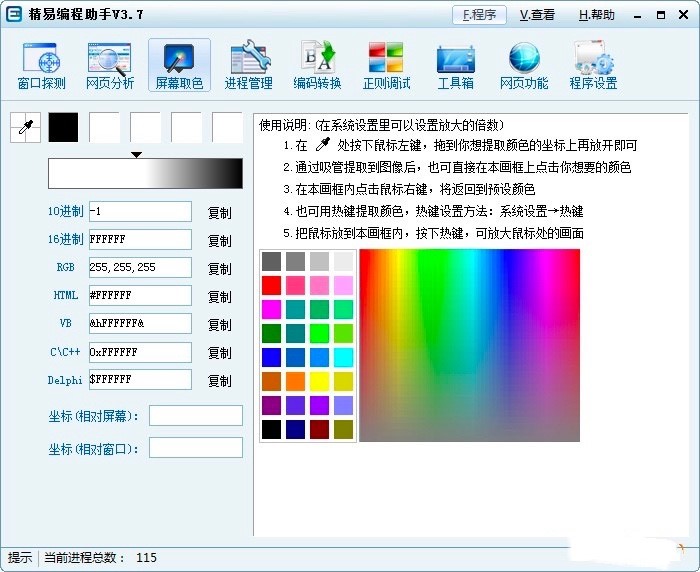Click the black triangle brightness marker

137,154
